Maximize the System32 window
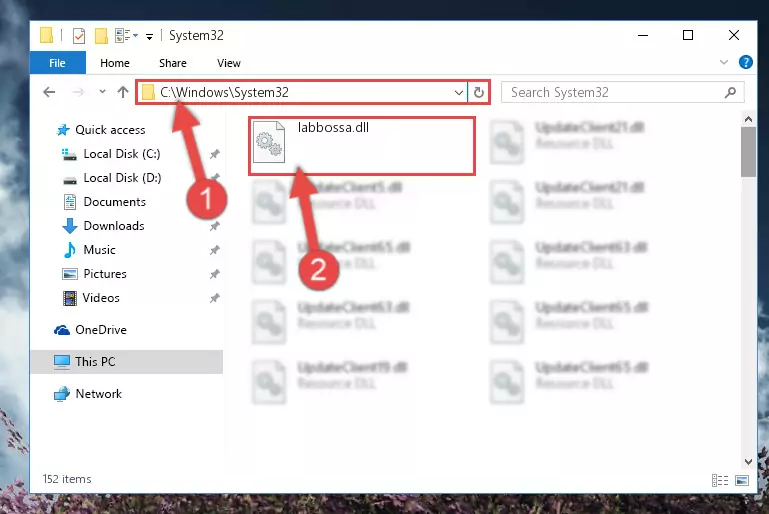 (688, 35)
